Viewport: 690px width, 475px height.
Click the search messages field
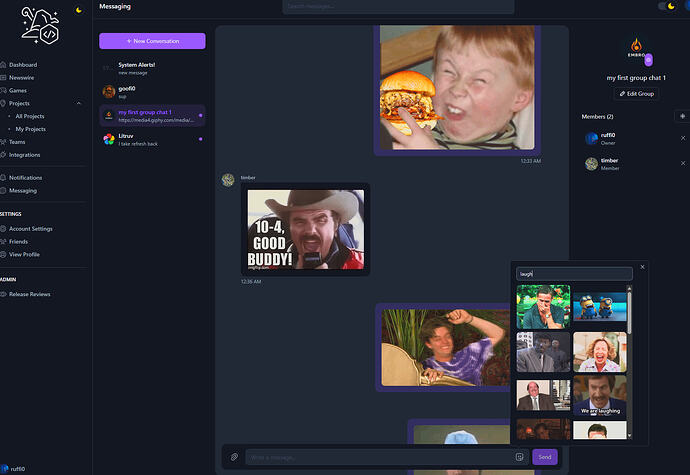[398, 7]
